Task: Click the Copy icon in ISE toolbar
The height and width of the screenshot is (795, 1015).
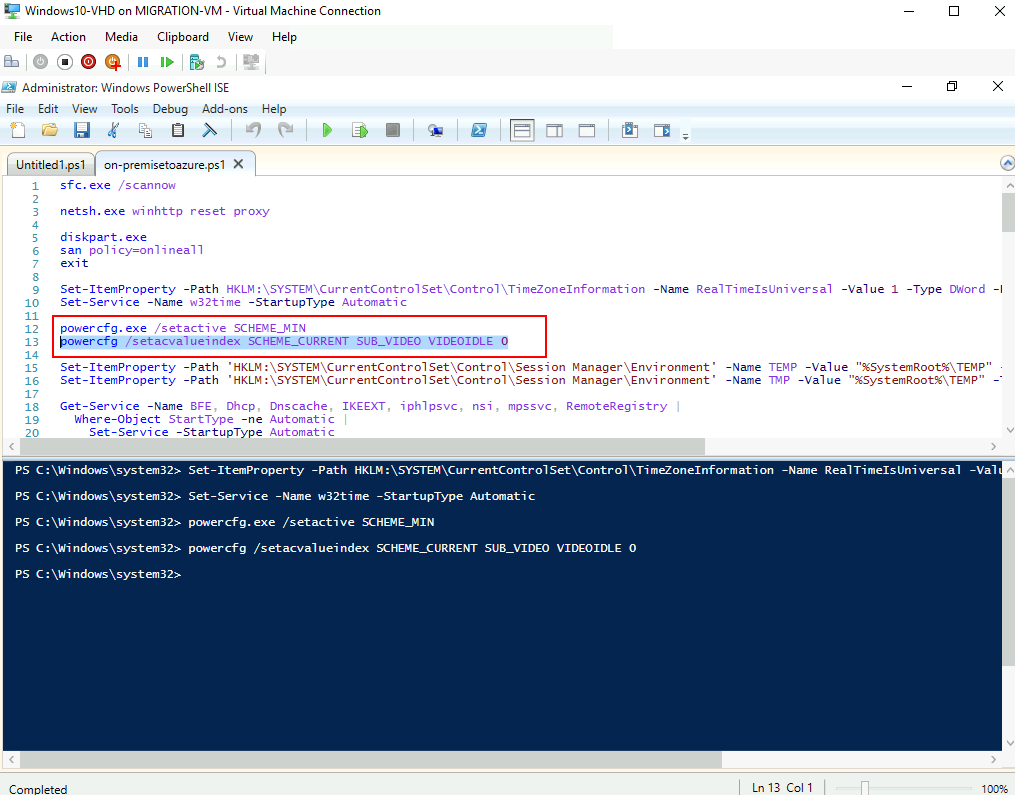Action: click(146, 130)
